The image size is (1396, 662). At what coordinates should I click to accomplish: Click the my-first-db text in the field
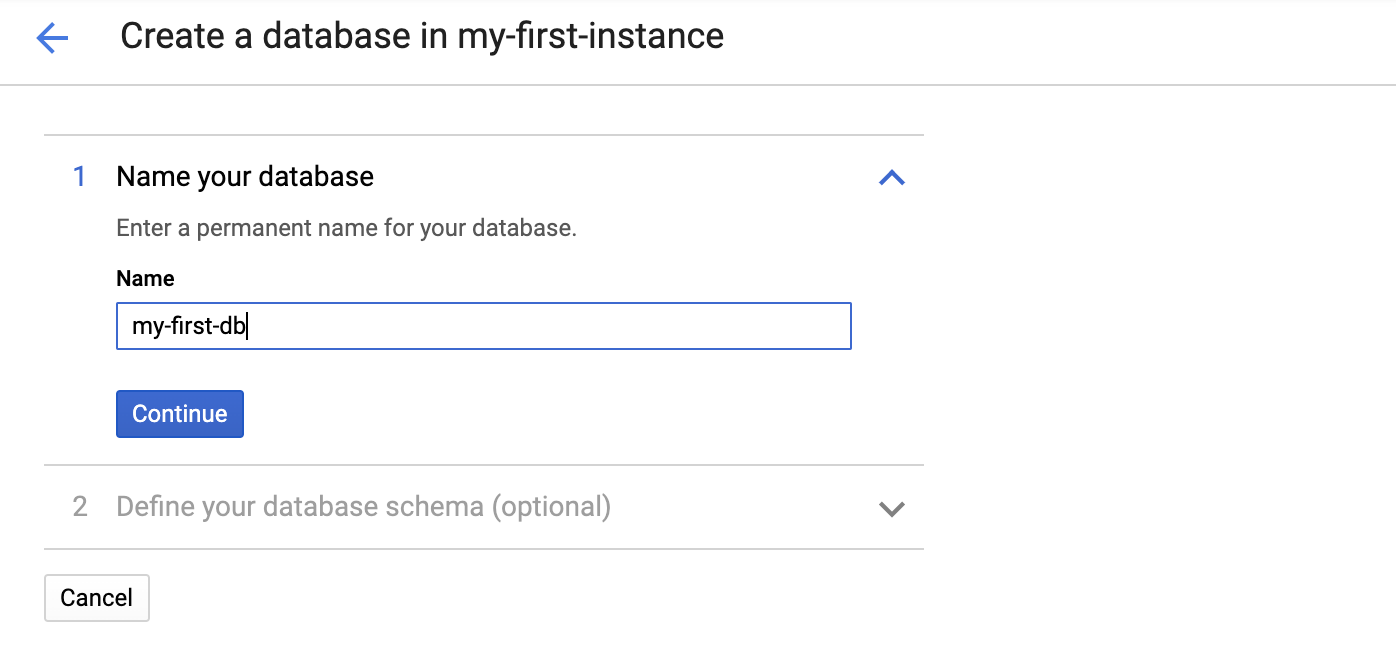pyautogui.click(x=189, y=327)
